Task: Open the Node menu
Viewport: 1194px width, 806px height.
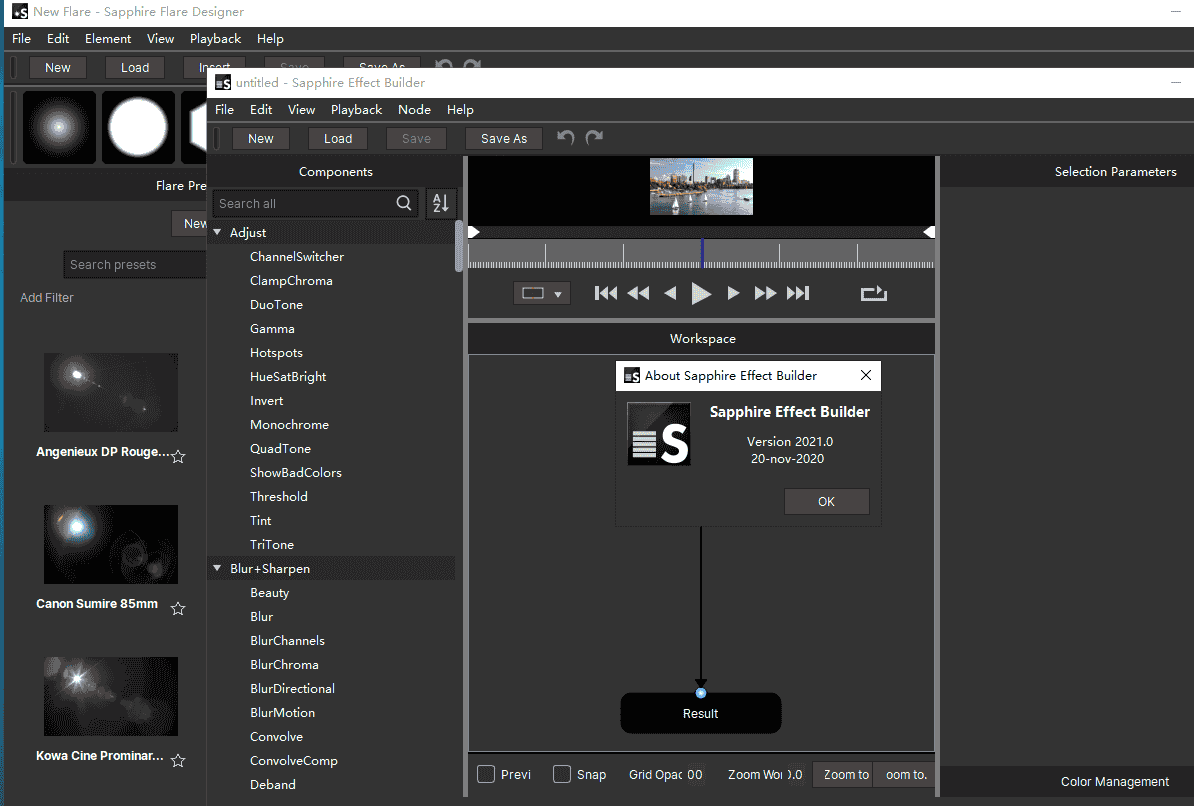Action: [x=414, y=110]
